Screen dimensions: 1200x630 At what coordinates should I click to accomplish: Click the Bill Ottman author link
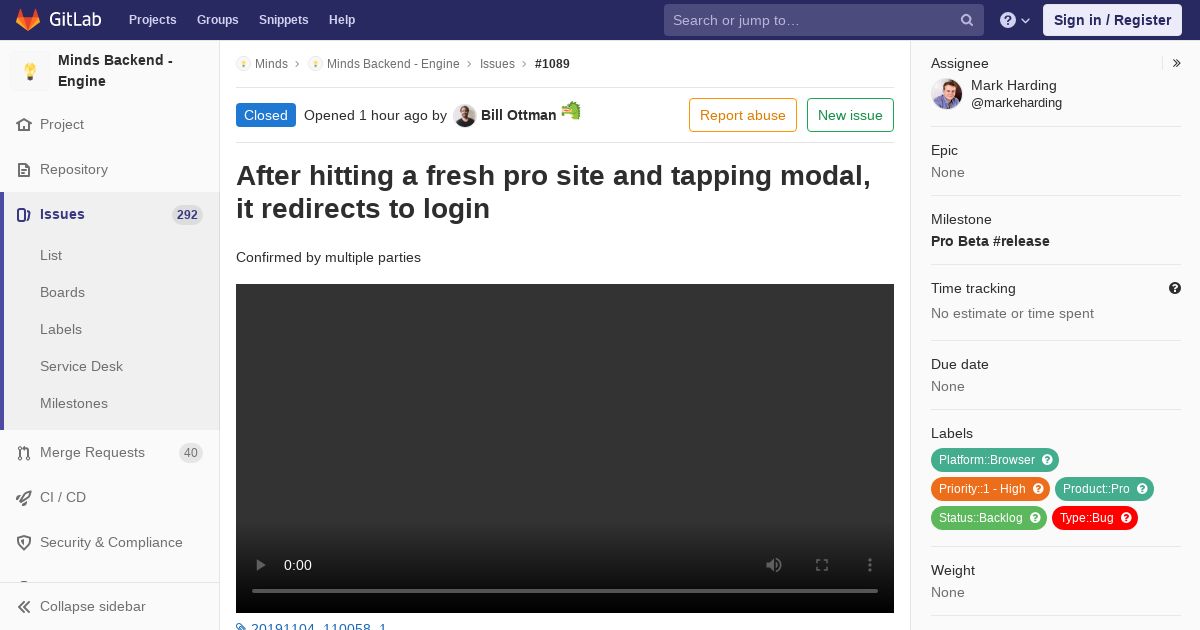coord(518,115)
